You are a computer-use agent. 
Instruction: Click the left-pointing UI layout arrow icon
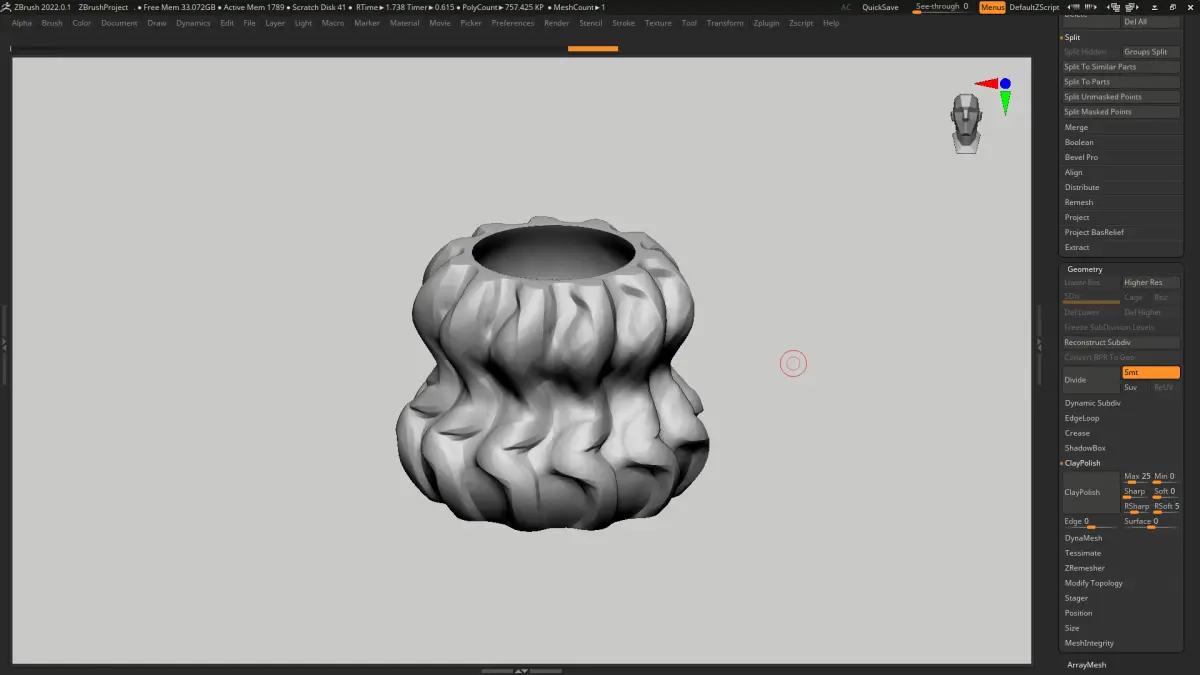1115,7
